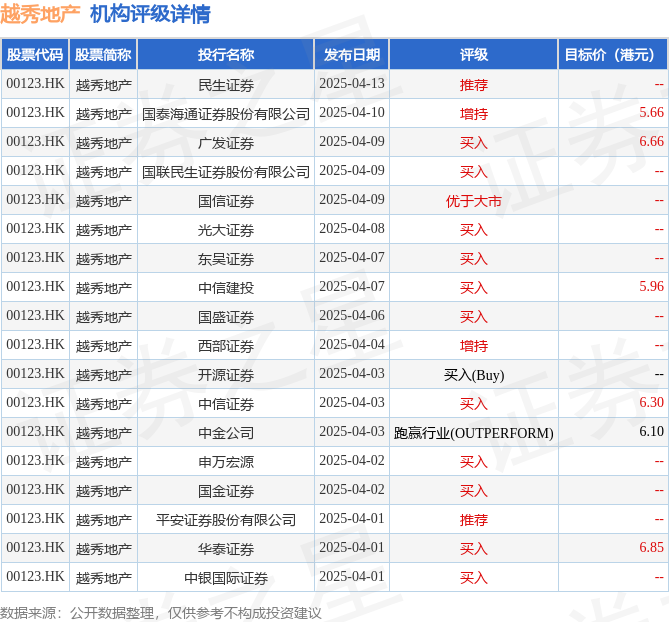The image size is (669, 622).
Task: Click the target price 5.96
Action: (651, 287)
